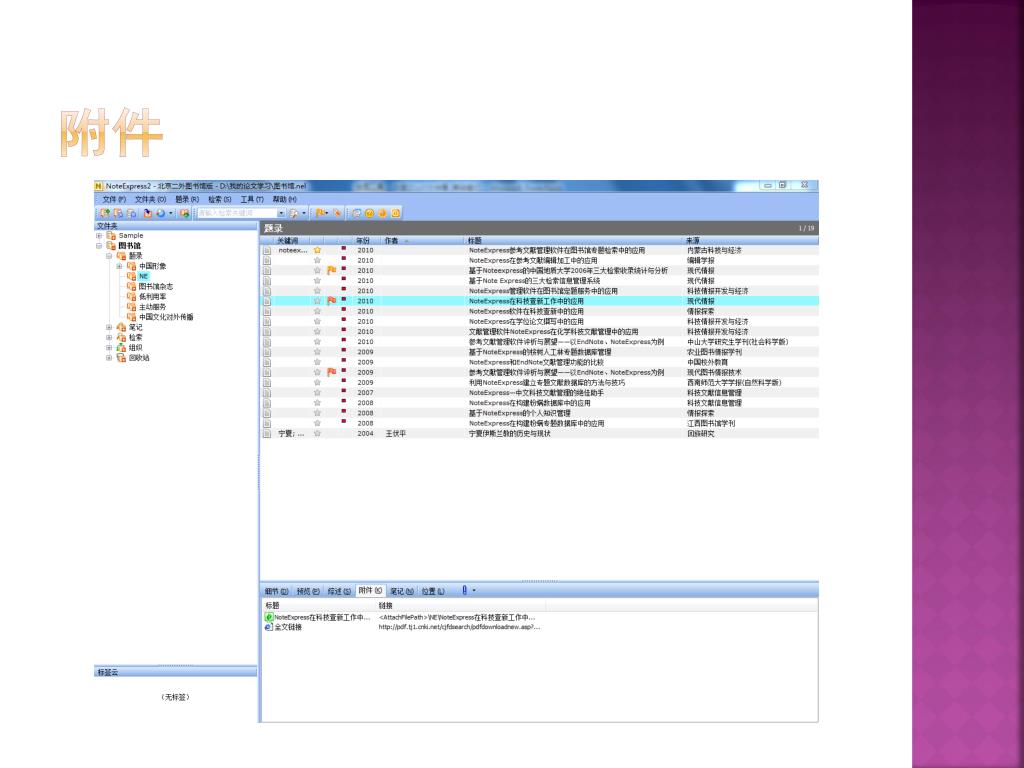Click the flag on the 现代图书情报技术 row
The image size is (1024, 768).
click(x=332, y=372)
